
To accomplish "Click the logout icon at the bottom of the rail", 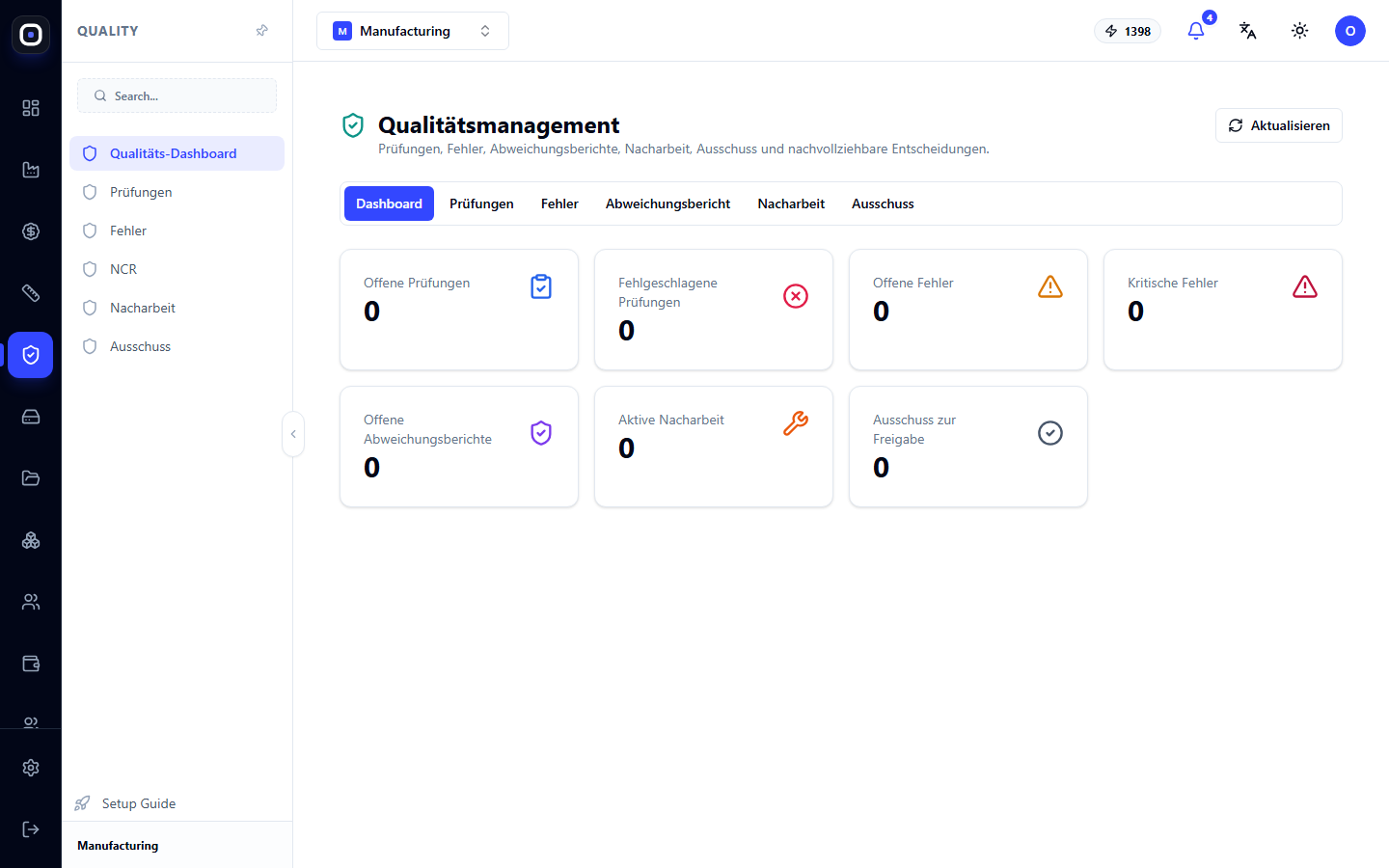I will [31, 829].
